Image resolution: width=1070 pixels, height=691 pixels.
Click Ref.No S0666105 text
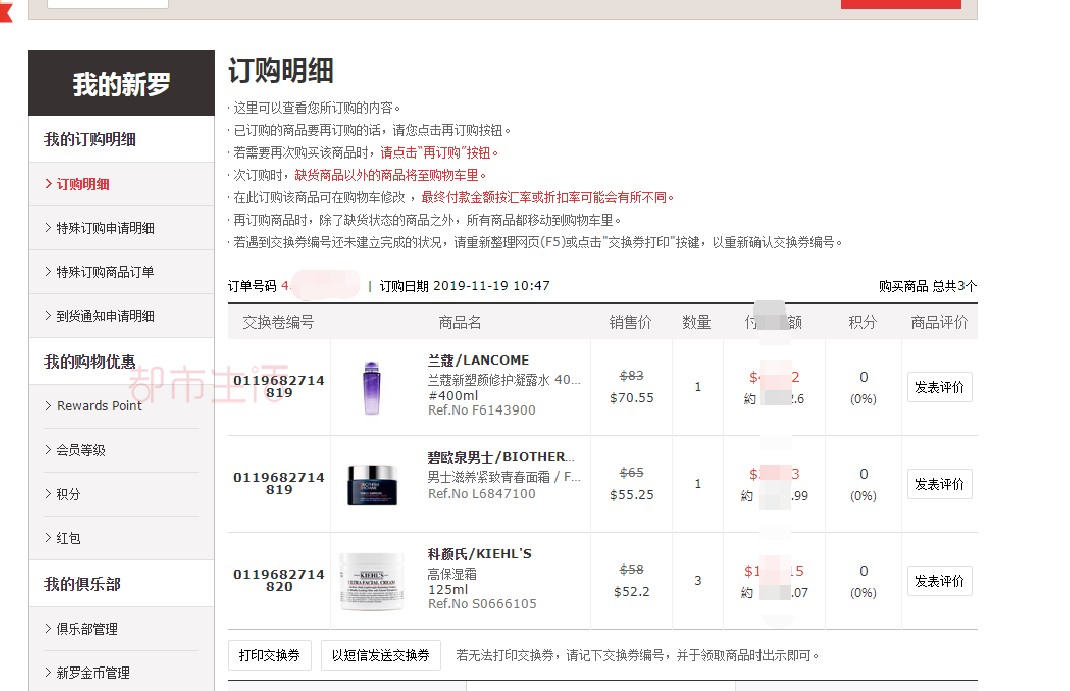[482, 604]
